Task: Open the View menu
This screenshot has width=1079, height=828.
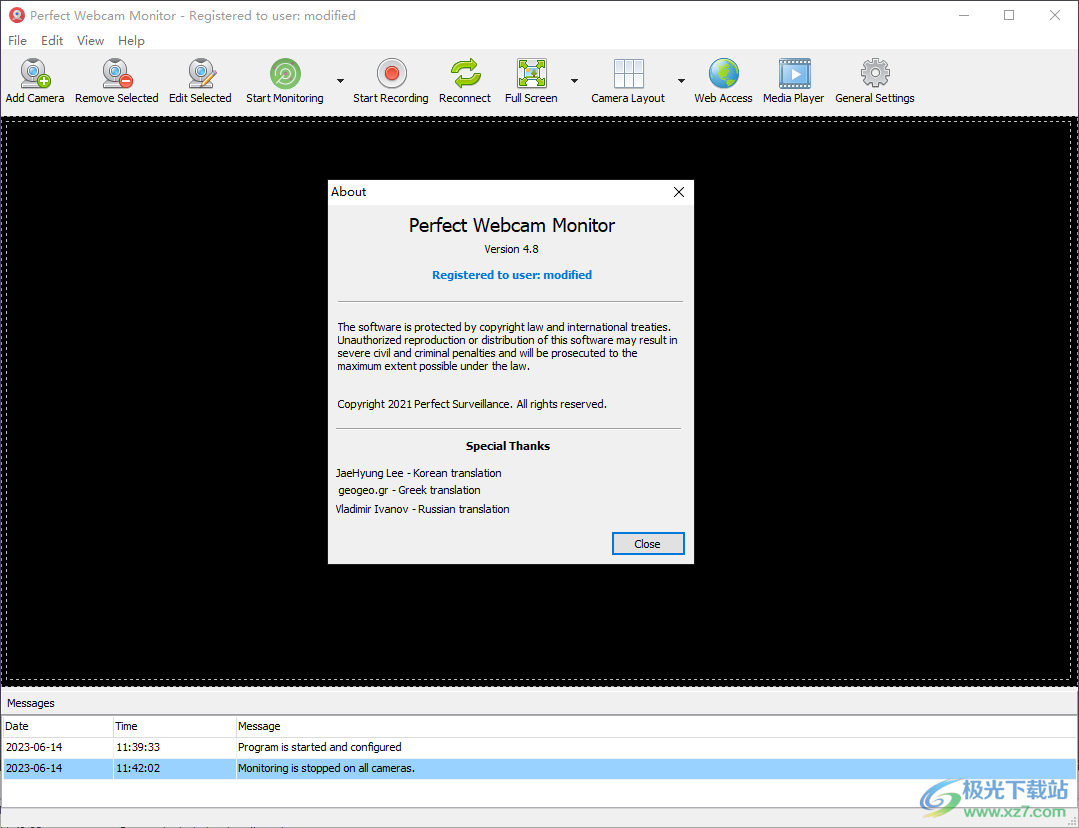Action: tap(90, 41)
